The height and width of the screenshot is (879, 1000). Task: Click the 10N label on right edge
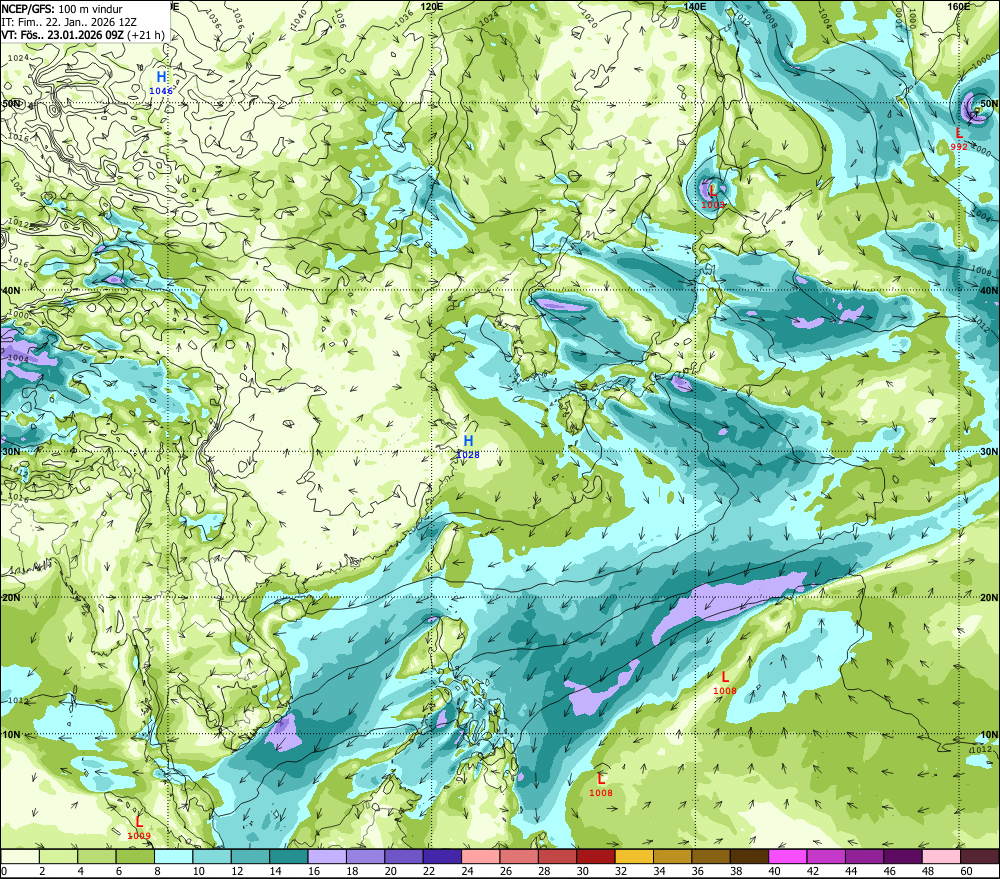click(x=989, y=734)
